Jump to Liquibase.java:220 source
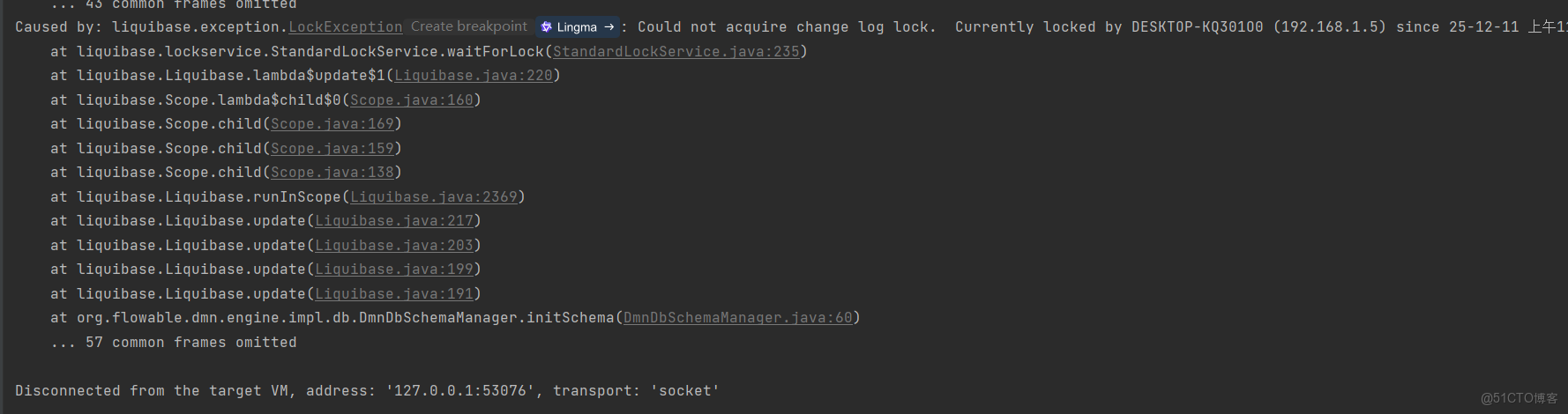Image resolution: width=1568 pixels, height=414 pixels. coord(473,76)
